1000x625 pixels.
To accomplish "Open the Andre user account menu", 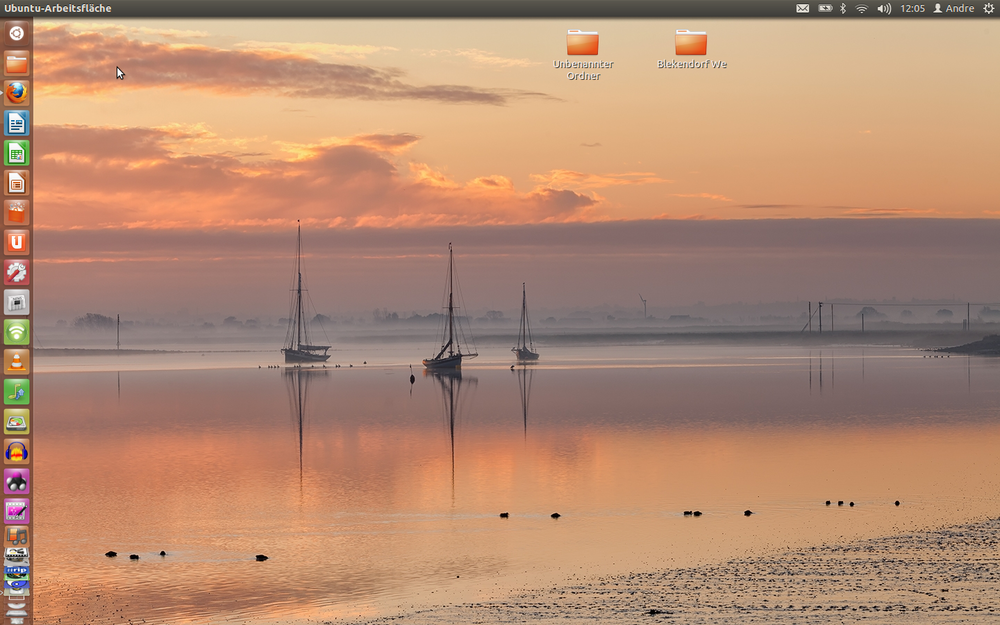I will (953, 8).
